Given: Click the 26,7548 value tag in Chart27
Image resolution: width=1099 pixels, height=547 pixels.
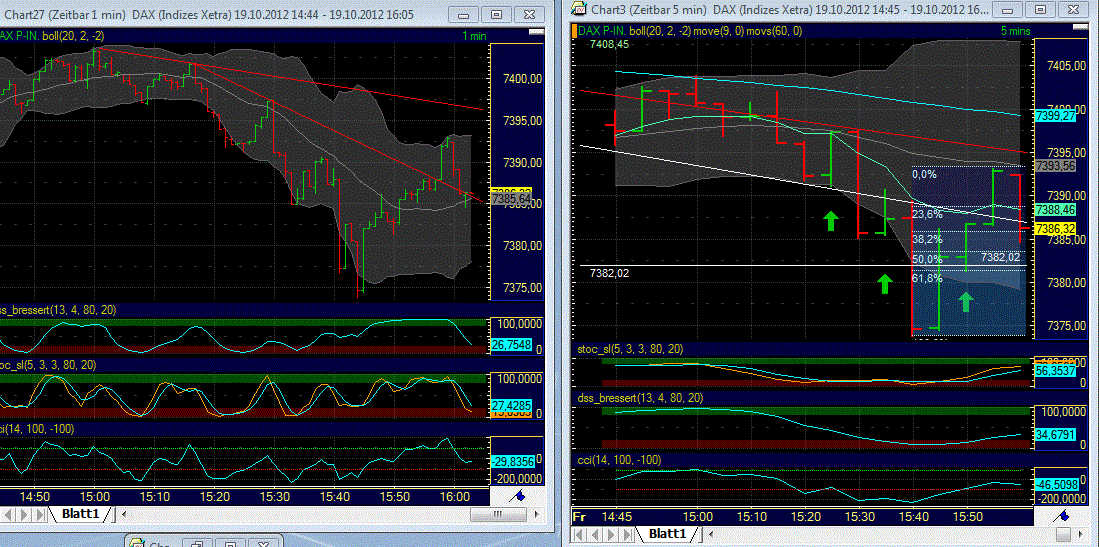Looking at the screenshot, I should (x=512, y=344).
